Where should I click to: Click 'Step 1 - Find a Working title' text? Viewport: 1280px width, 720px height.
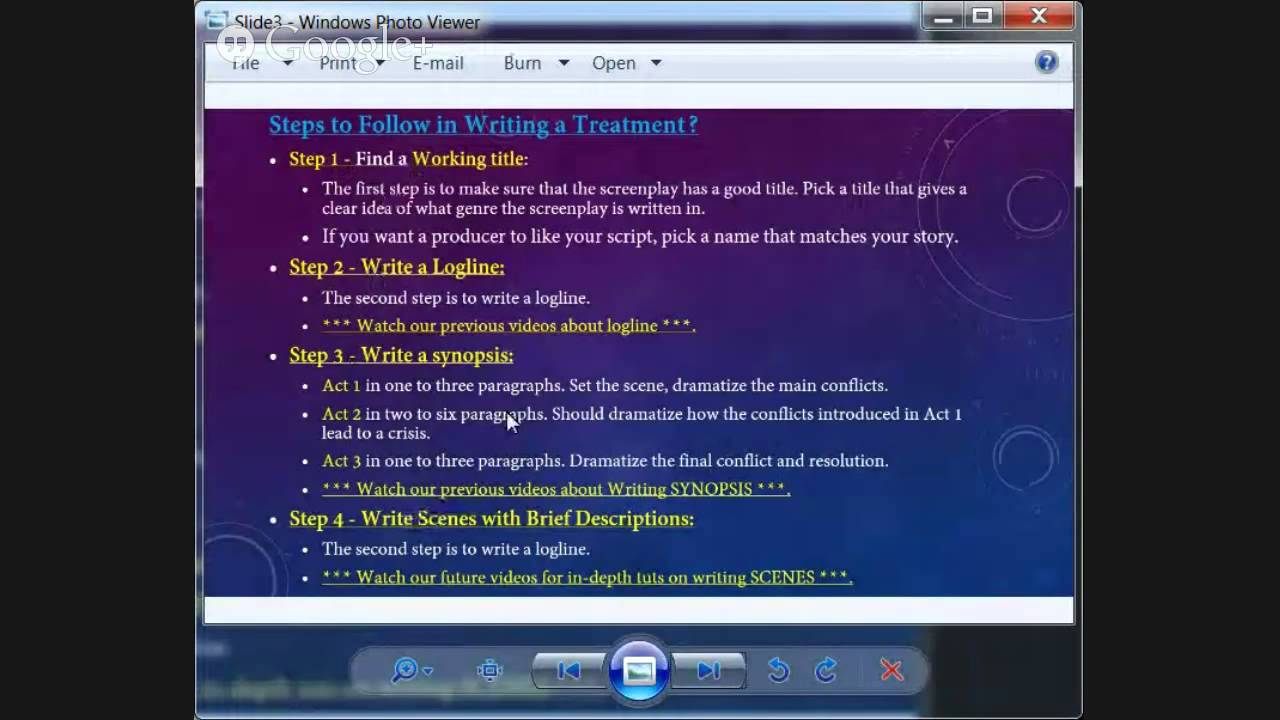point(408,159)
